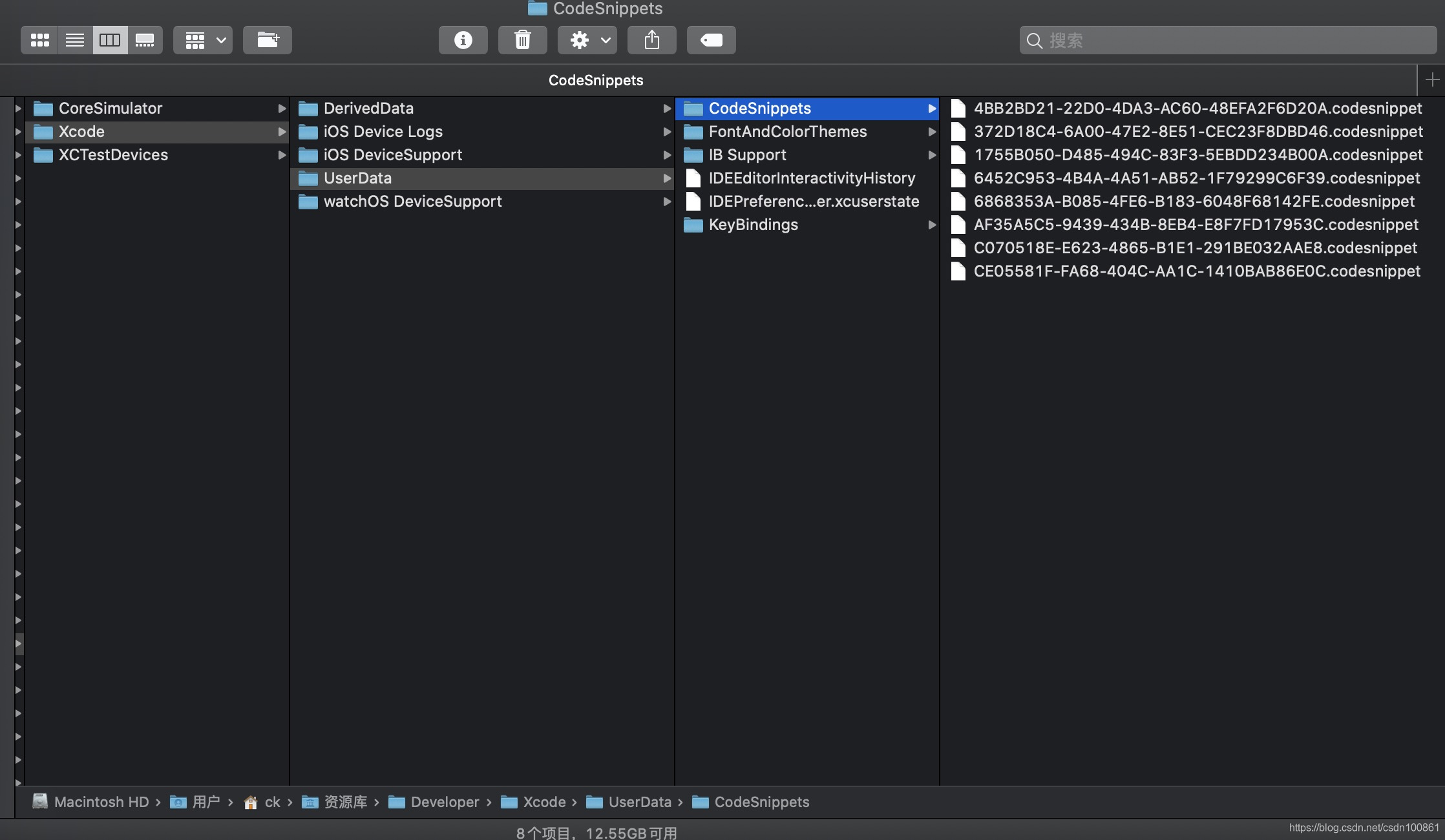Click the trash delete icon
Screen dimensions: 1445x840
click(x=522, y=40)
